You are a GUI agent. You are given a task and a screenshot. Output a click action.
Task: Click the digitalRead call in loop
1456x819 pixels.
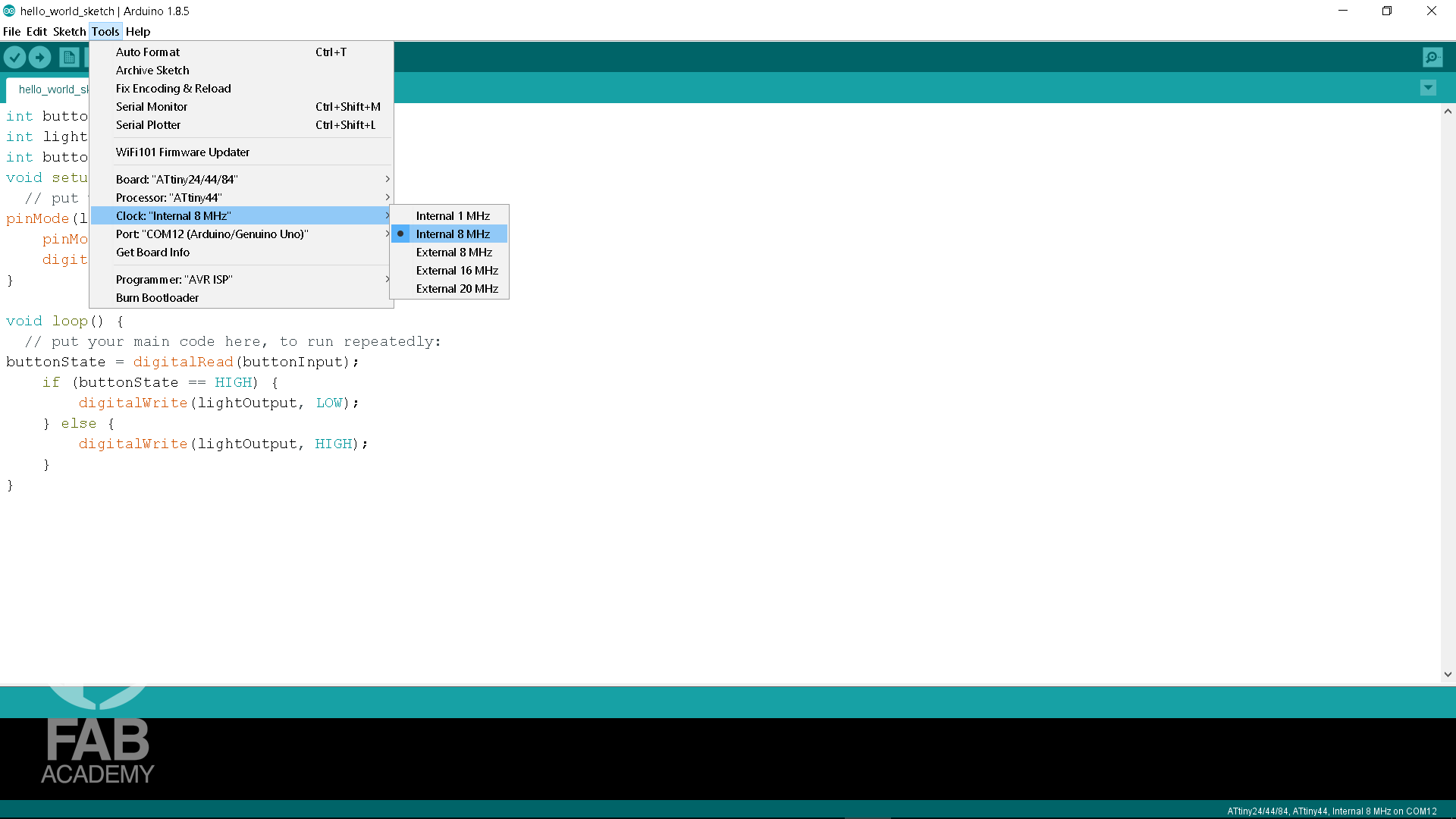[x=183, y=362]
